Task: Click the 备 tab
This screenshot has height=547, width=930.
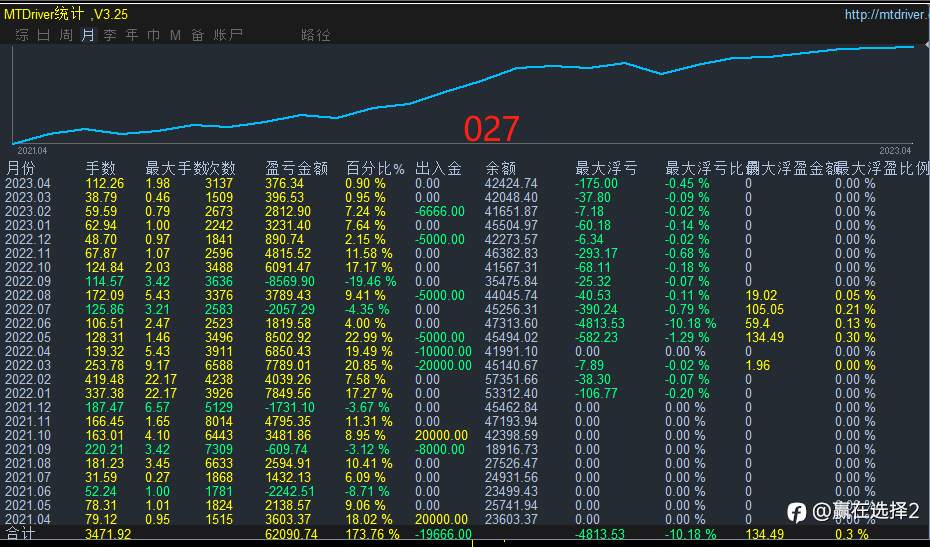Action: coord(197,35)
